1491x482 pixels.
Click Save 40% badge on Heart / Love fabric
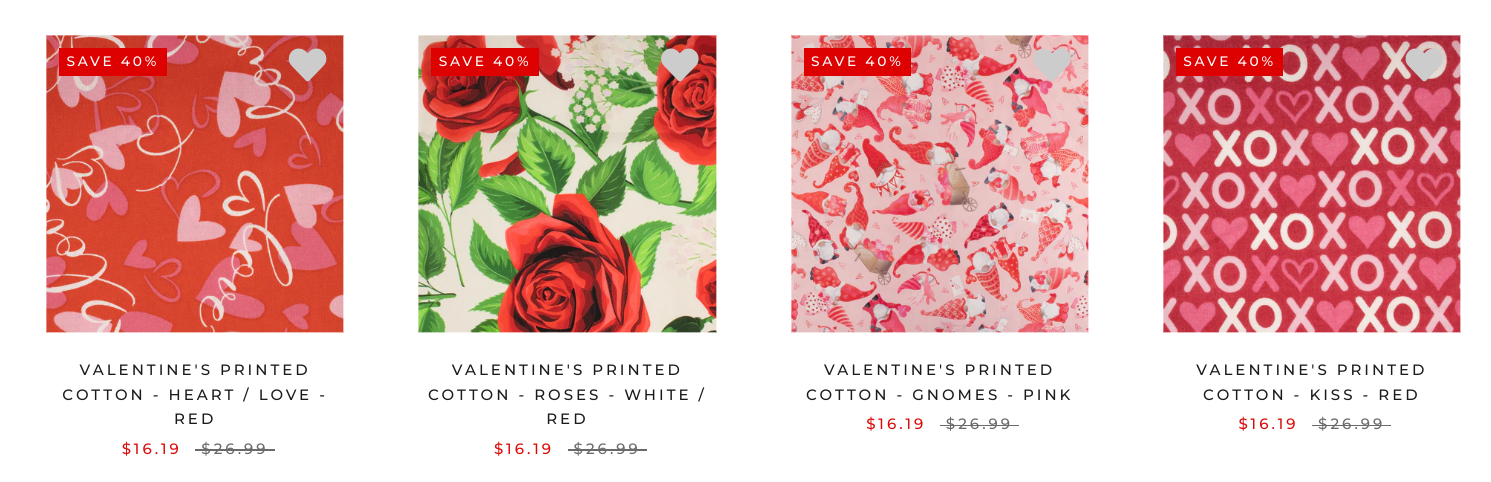point(113,61)
